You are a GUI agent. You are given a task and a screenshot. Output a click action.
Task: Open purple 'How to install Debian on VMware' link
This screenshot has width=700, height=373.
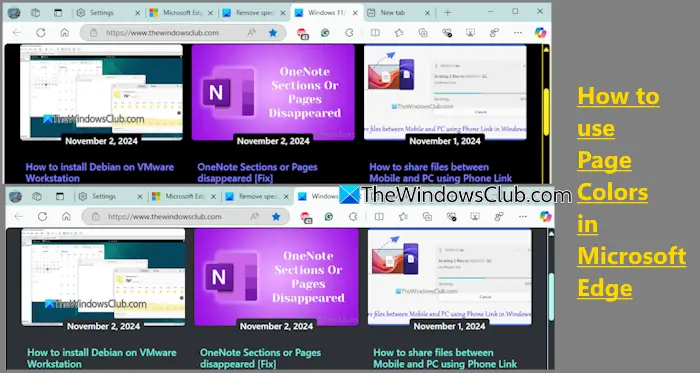pyautogui.click(x=100, y=172)
